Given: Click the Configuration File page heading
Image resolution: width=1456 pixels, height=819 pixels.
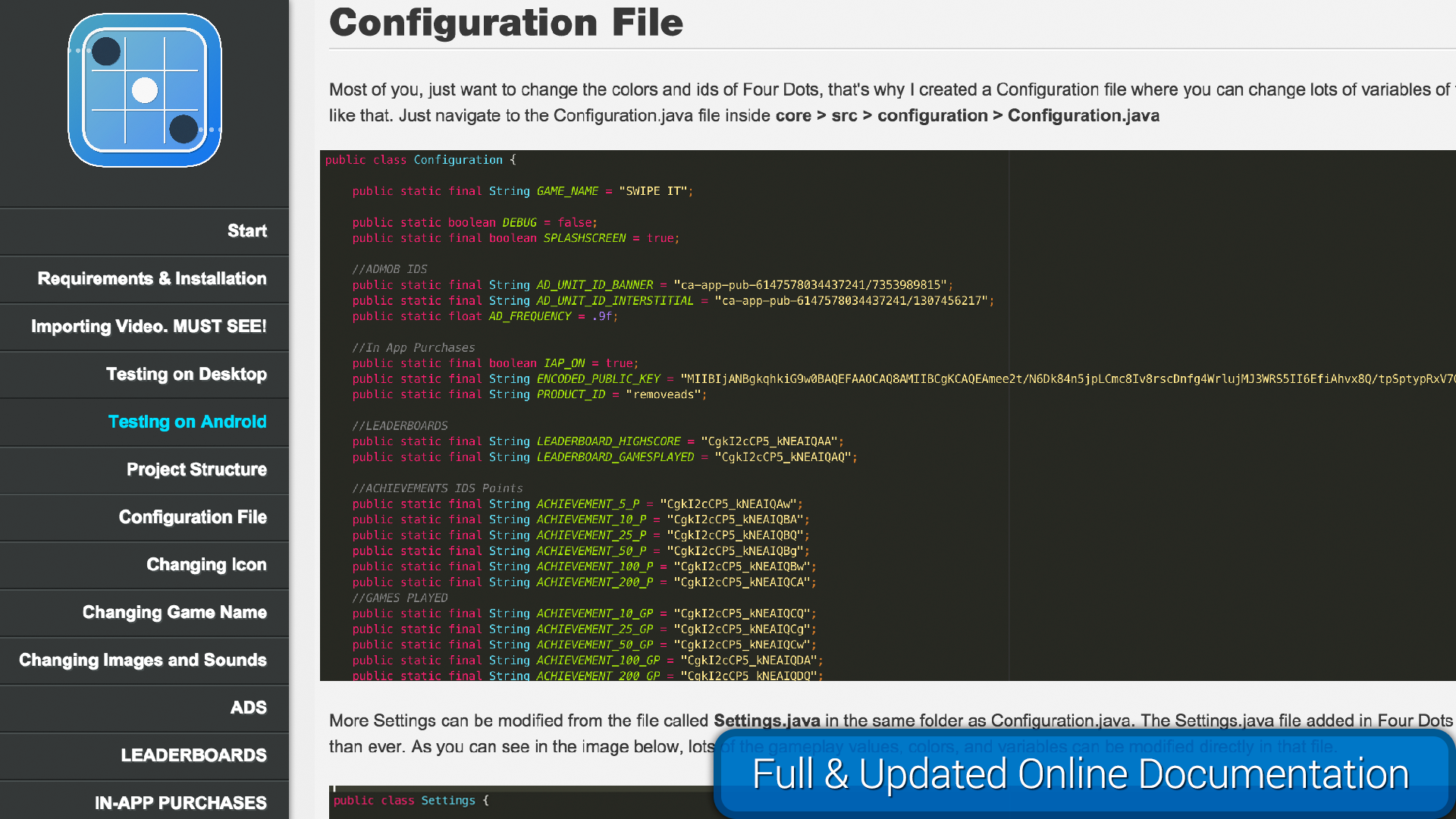Looking at the screenshot, I should (506, 22).
